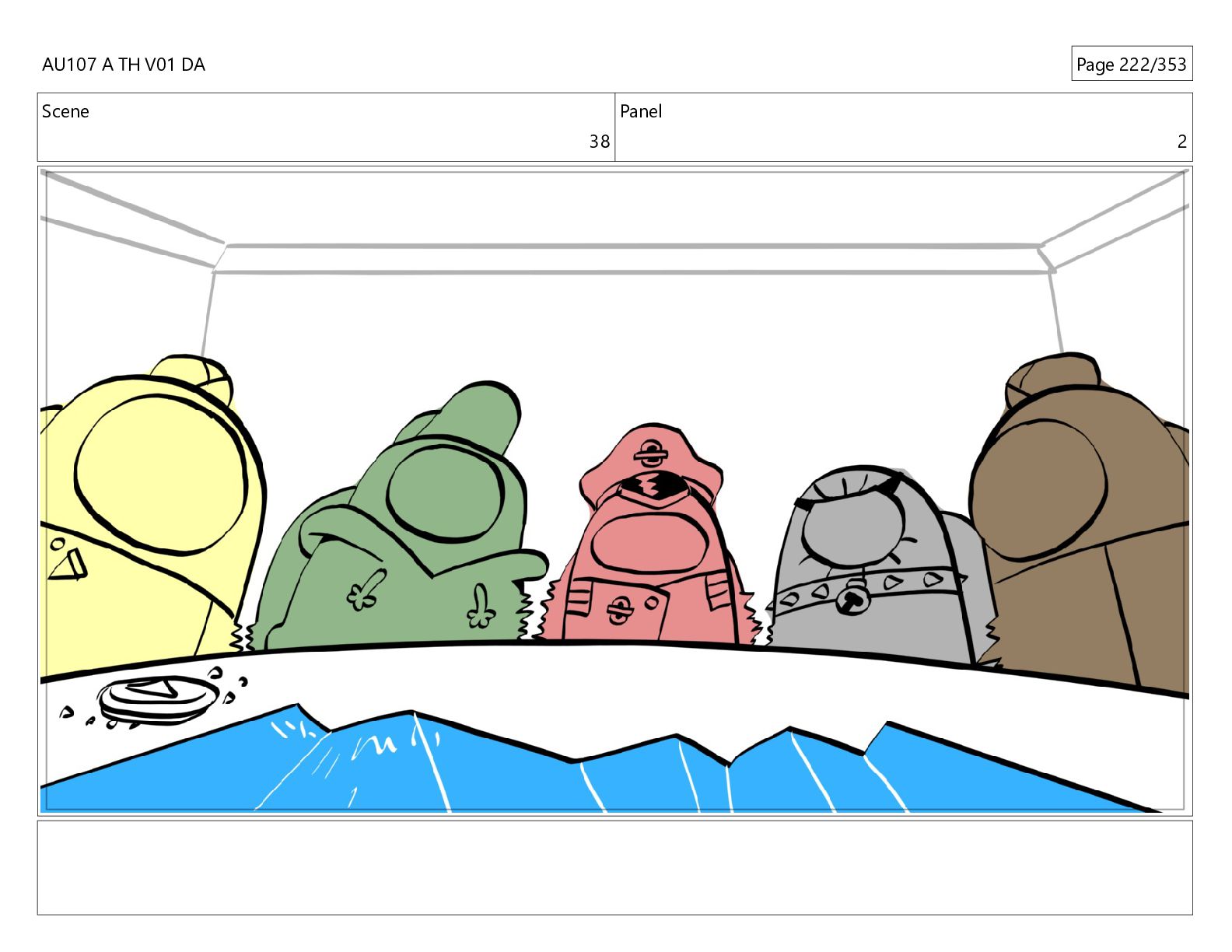
Task: Click inside the empty notes box below panel
Action: (614, 867)
